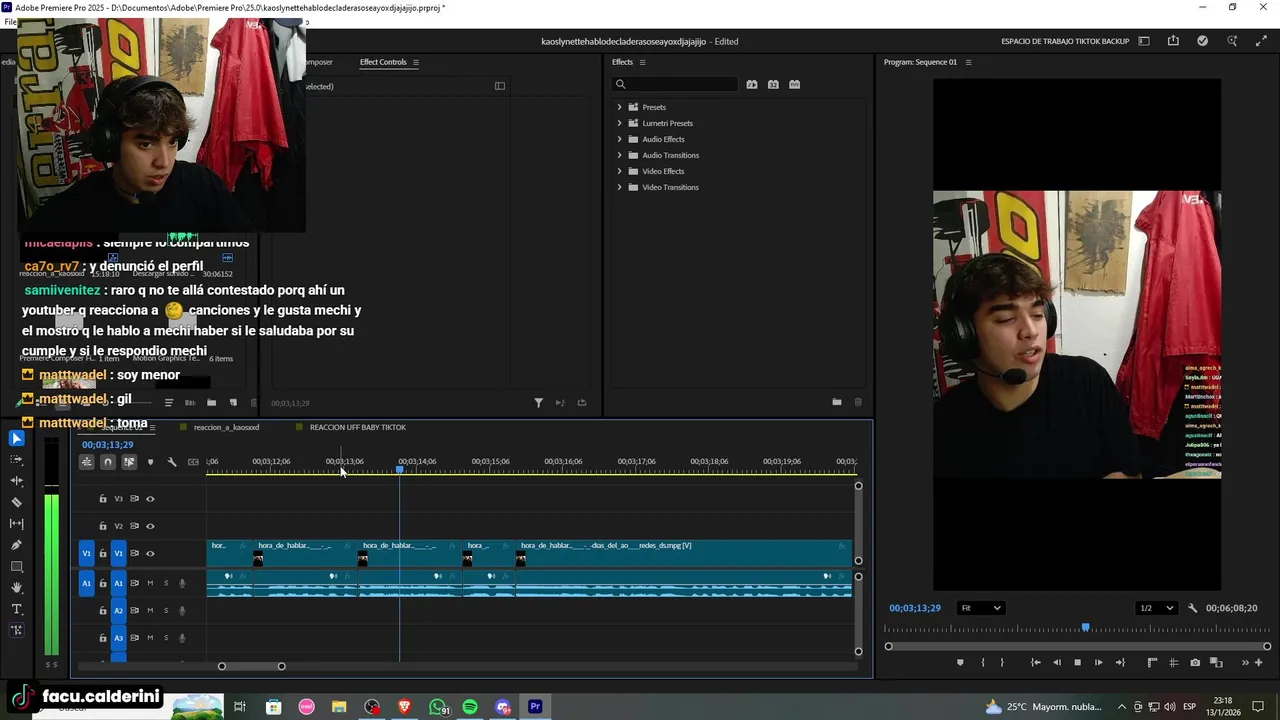Click the Quick Export share icon
The width and height of the screenshot is (1280, 720).
(x=1173, y=41)
